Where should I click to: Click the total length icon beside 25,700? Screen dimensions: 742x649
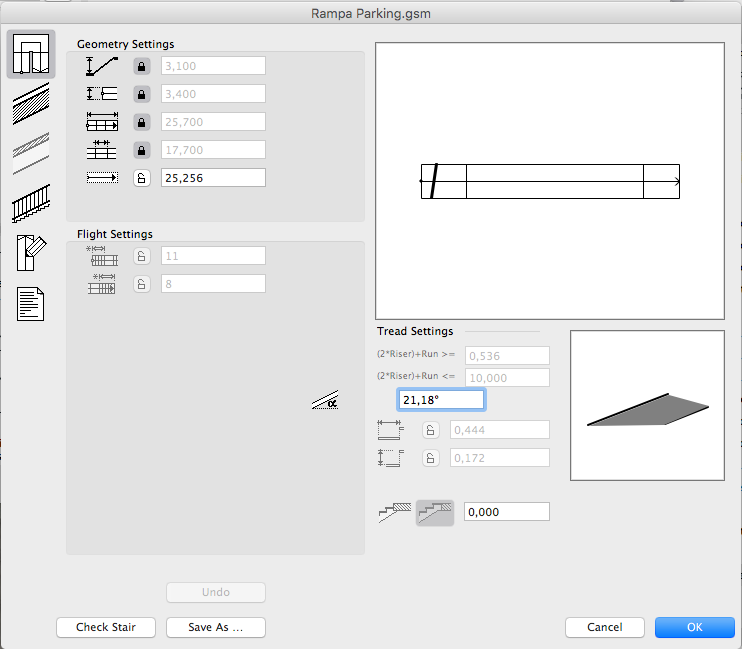click(102, 122)
